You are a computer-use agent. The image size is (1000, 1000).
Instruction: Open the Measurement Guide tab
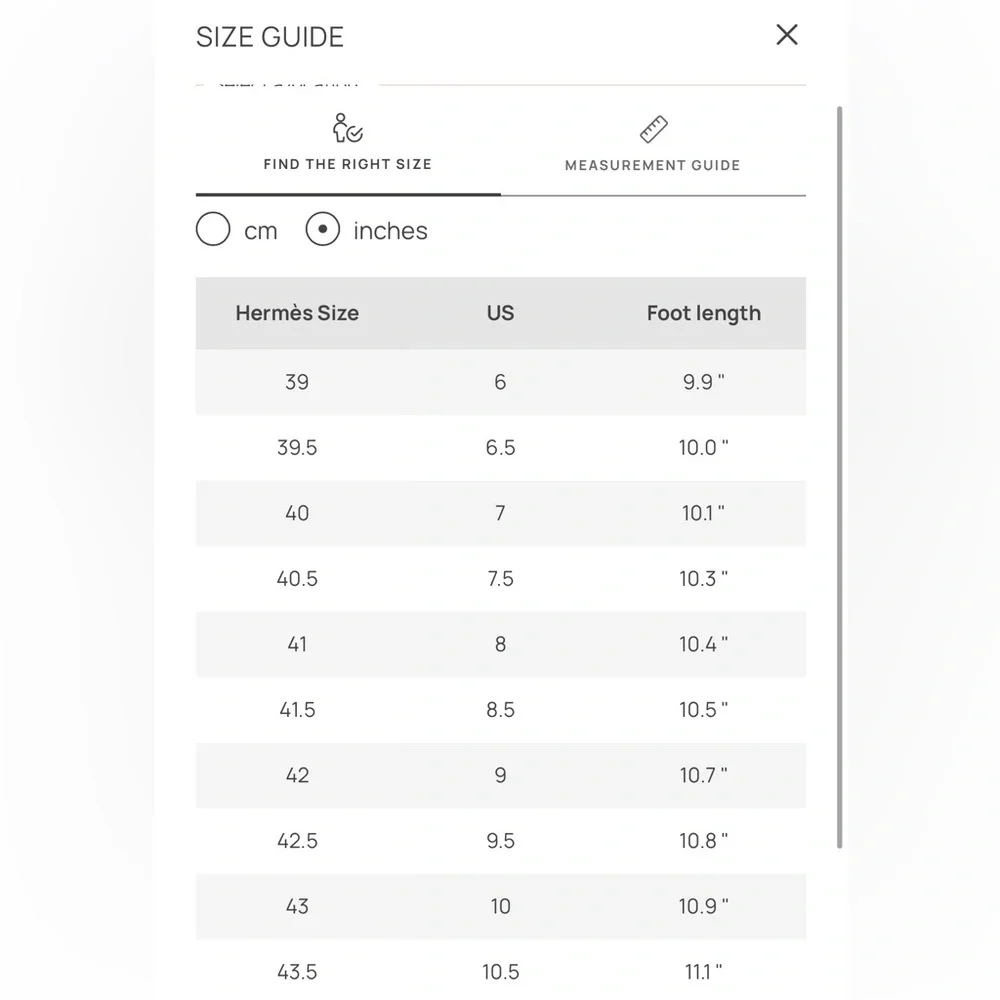(653, 150)
